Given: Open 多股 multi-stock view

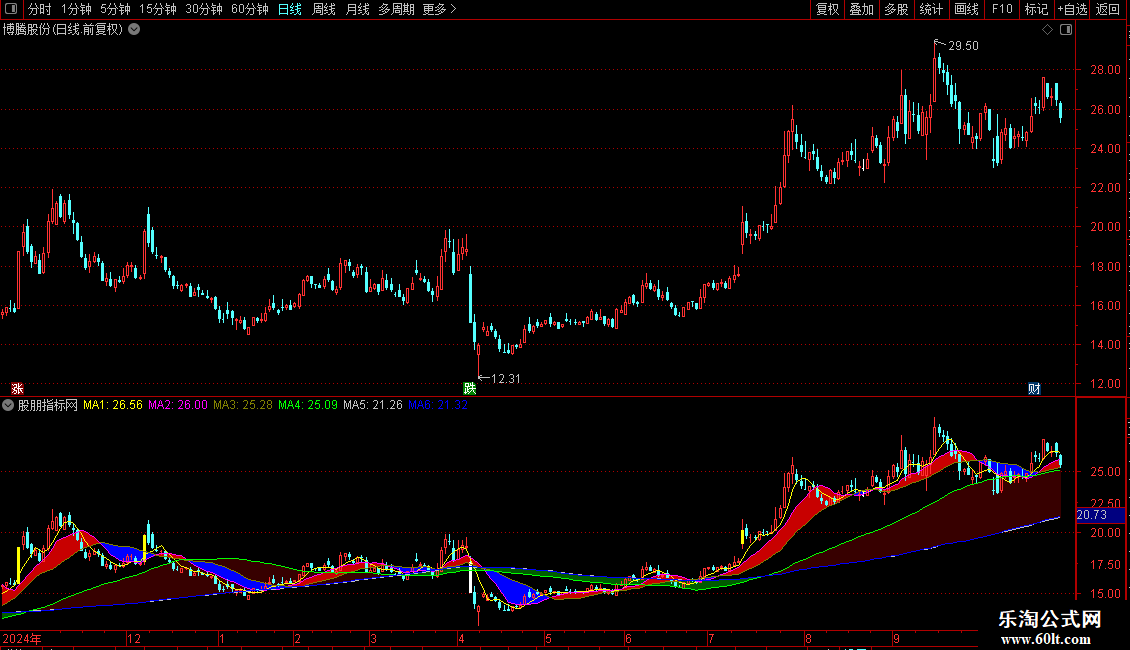Looking at the screenshot, I should [897, 9].
